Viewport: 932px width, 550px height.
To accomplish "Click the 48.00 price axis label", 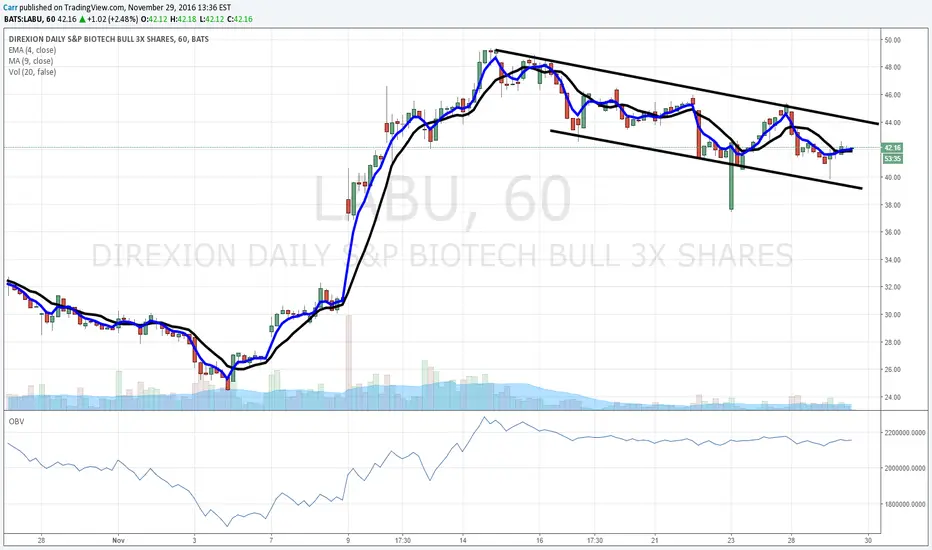I will (892, 67).
